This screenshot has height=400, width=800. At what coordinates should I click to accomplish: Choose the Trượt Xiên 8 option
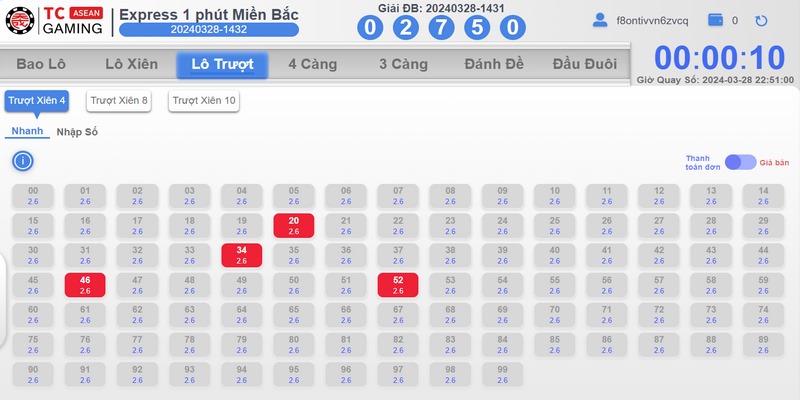[x=119, y=101]
